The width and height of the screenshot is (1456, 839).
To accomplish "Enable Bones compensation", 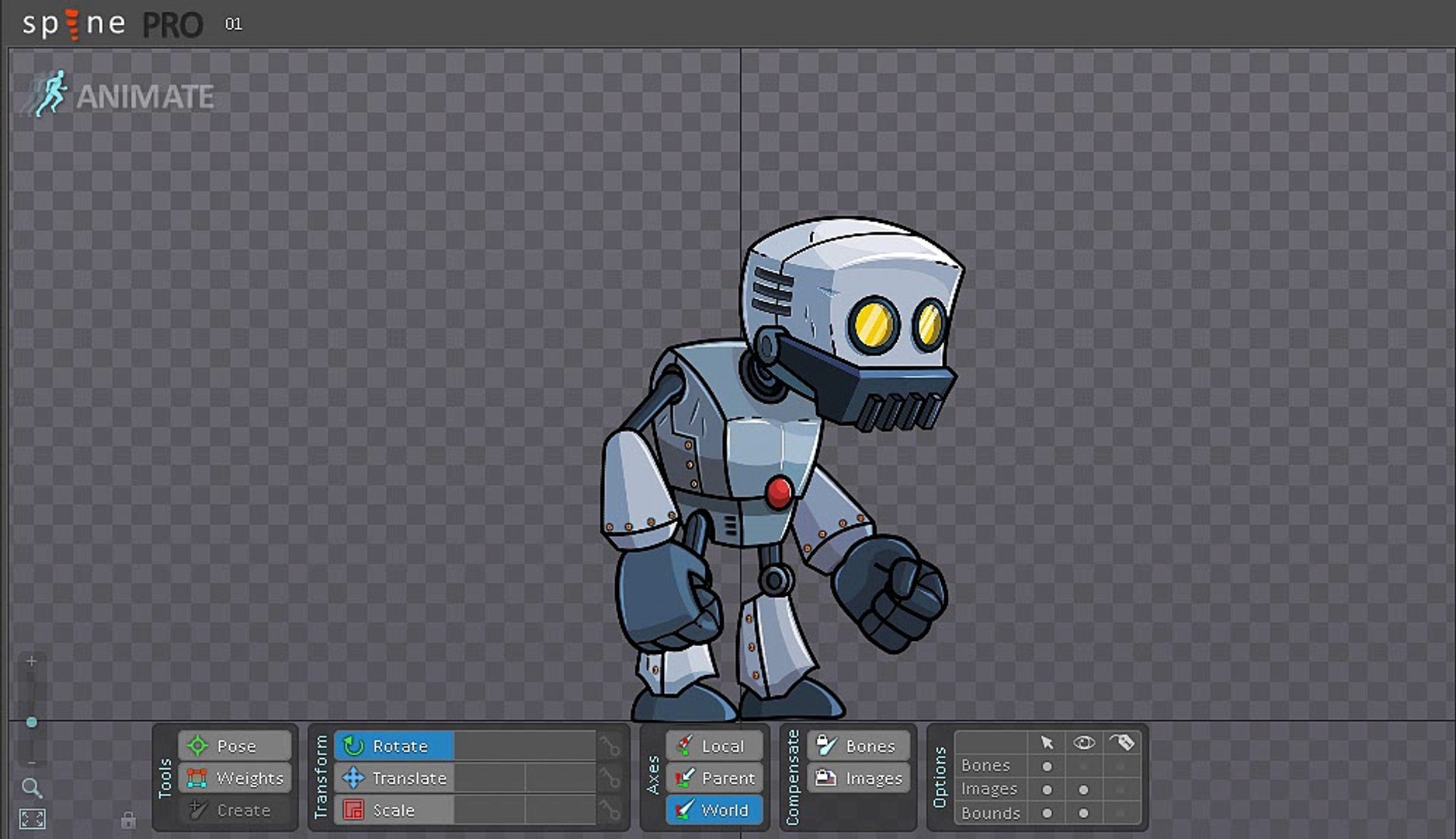I will (x=858, y=746).
